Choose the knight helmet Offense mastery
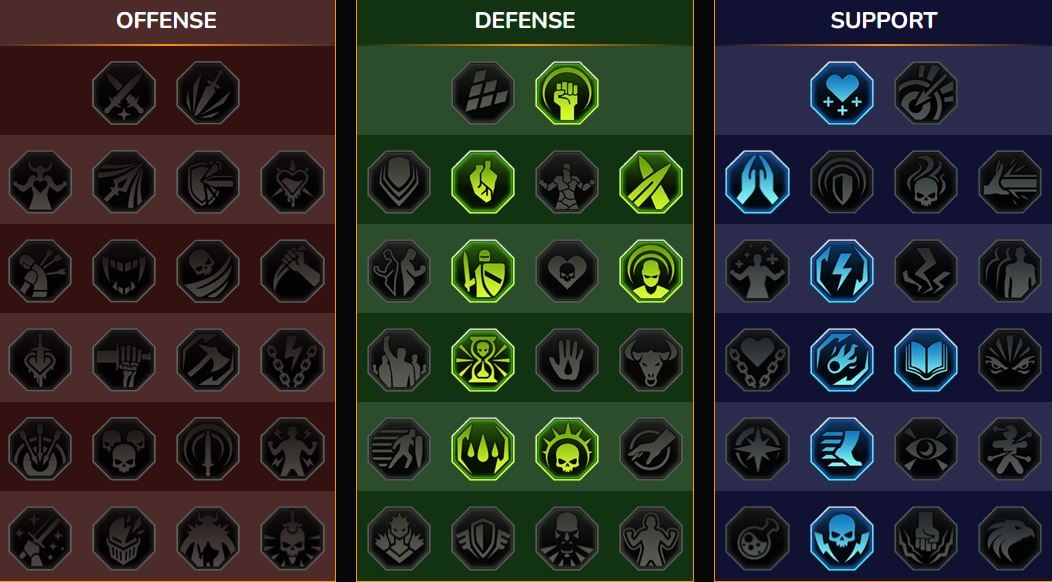This screenshot has height=582, width=1052. tap(124, 538)
